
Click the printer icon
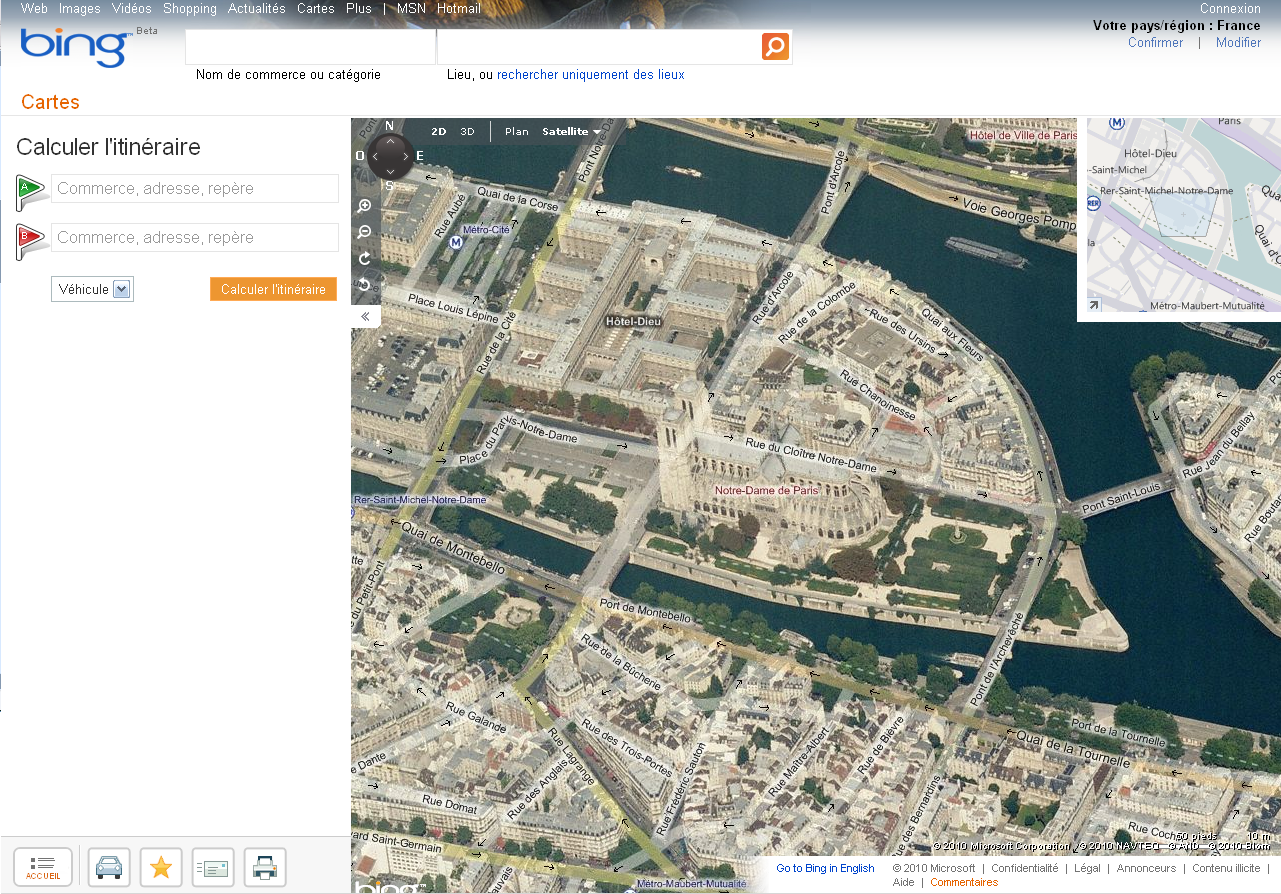pyautogui.click(x=265, y=867)
